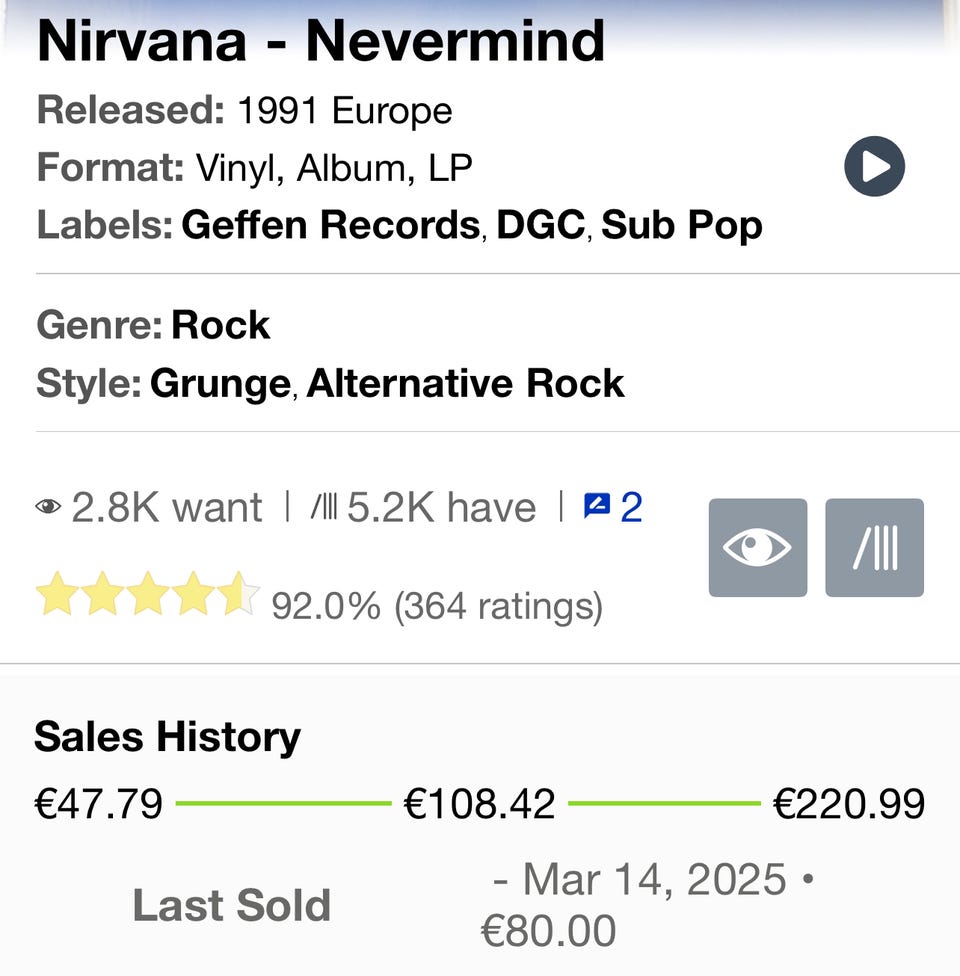This screenshot has height=976, width=960.
Task: Click the small collection icon beside have count
Action: tap(324, 508)
